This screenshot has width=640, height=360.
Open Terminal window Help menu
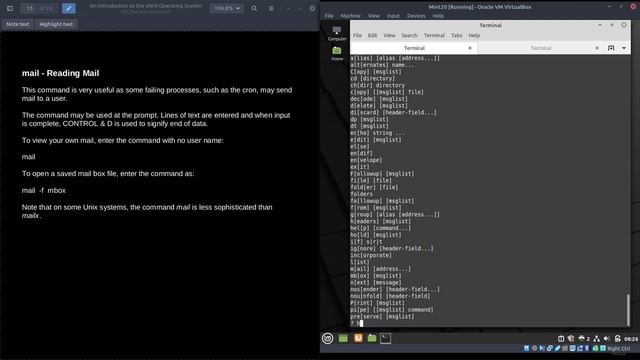click(474, 36)
